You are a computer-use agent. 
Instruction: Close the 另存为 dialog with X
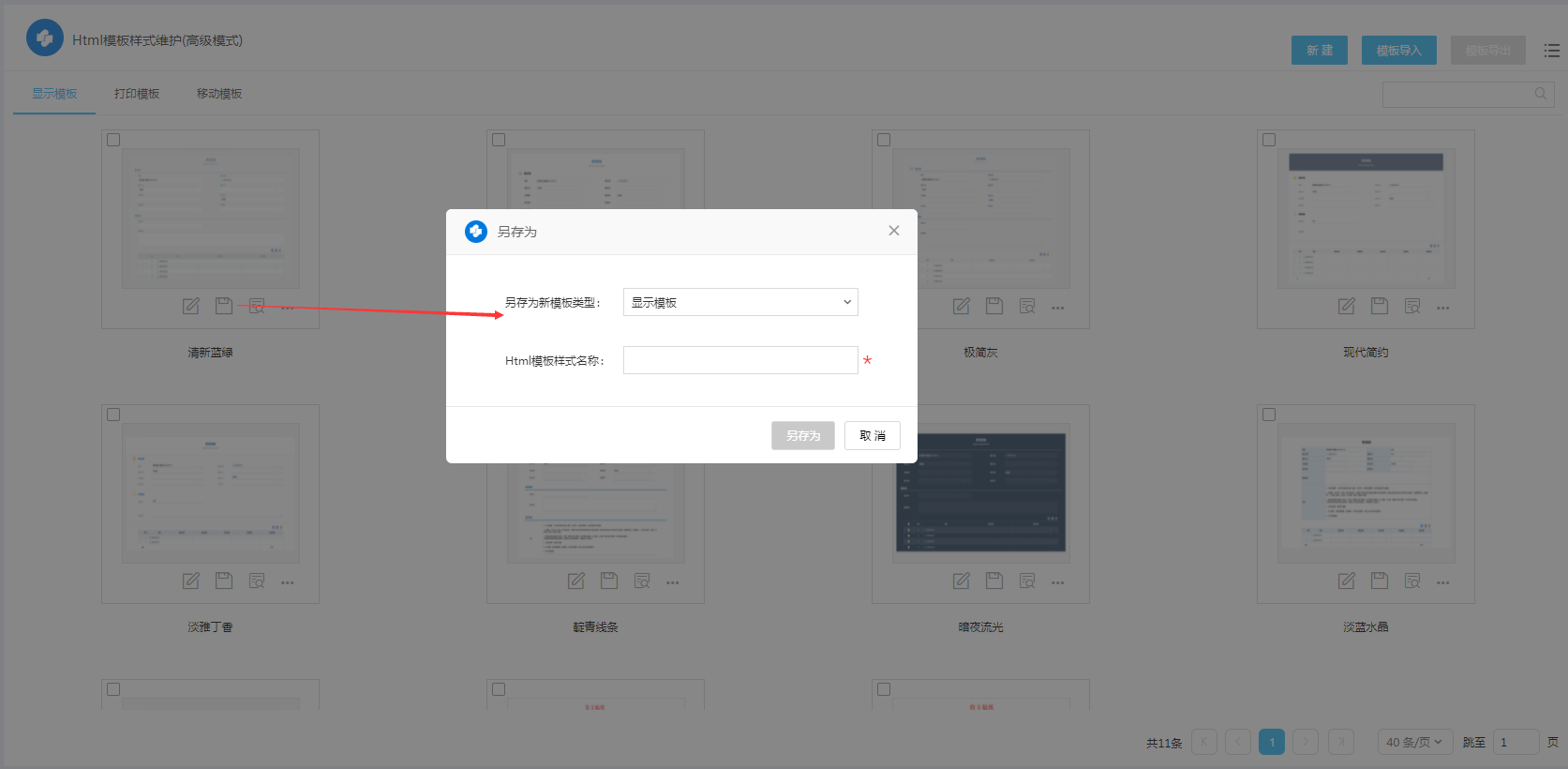click(x=894, y=231)
